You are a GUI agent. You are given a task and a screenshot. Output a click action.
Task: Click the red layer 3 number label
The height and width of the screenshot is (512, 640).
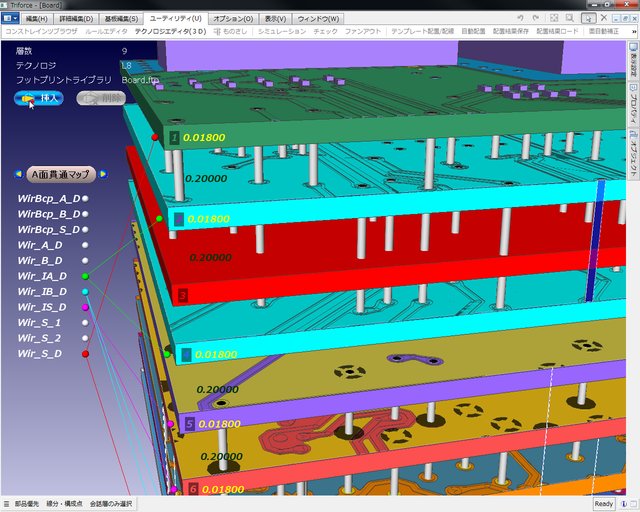tap(182, 296)
